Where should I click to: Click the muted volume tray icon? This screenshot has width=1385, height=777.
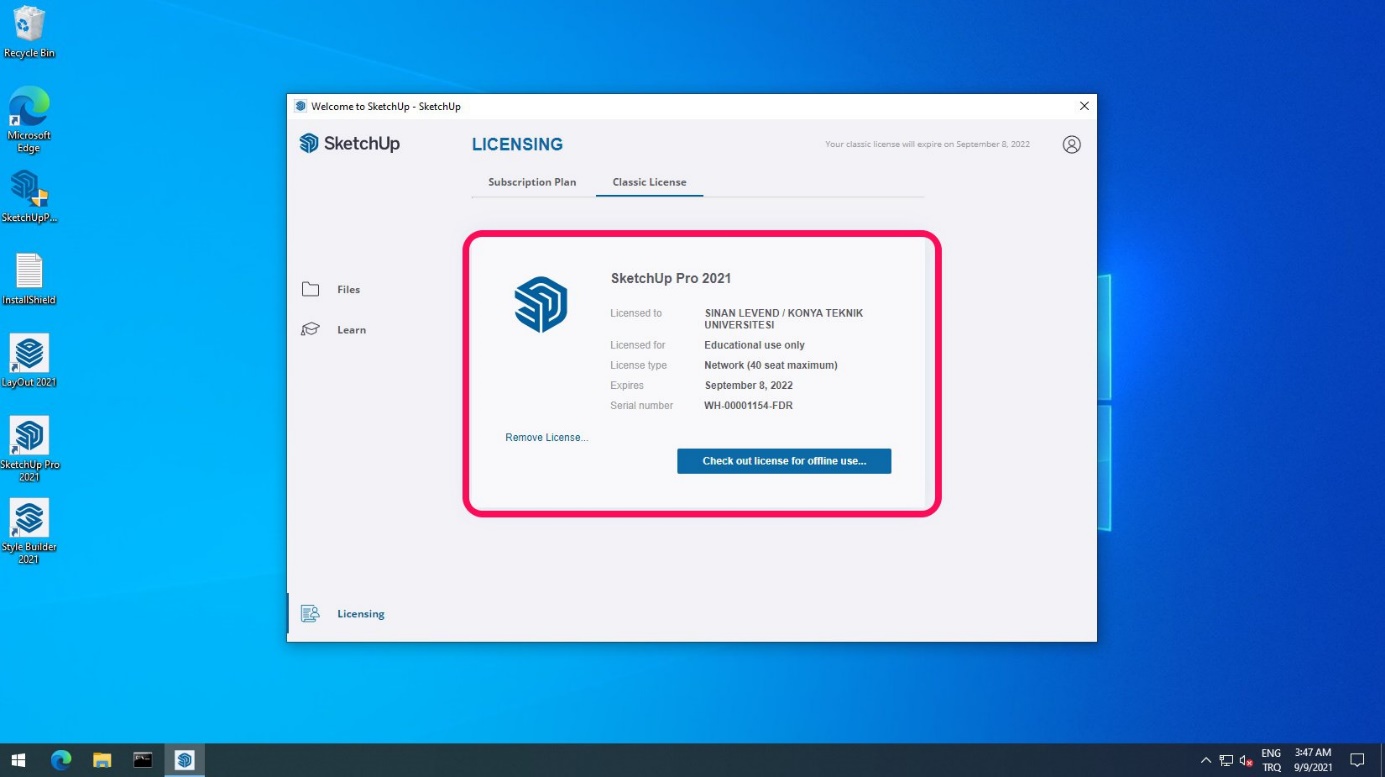[x=1246, y=760]
